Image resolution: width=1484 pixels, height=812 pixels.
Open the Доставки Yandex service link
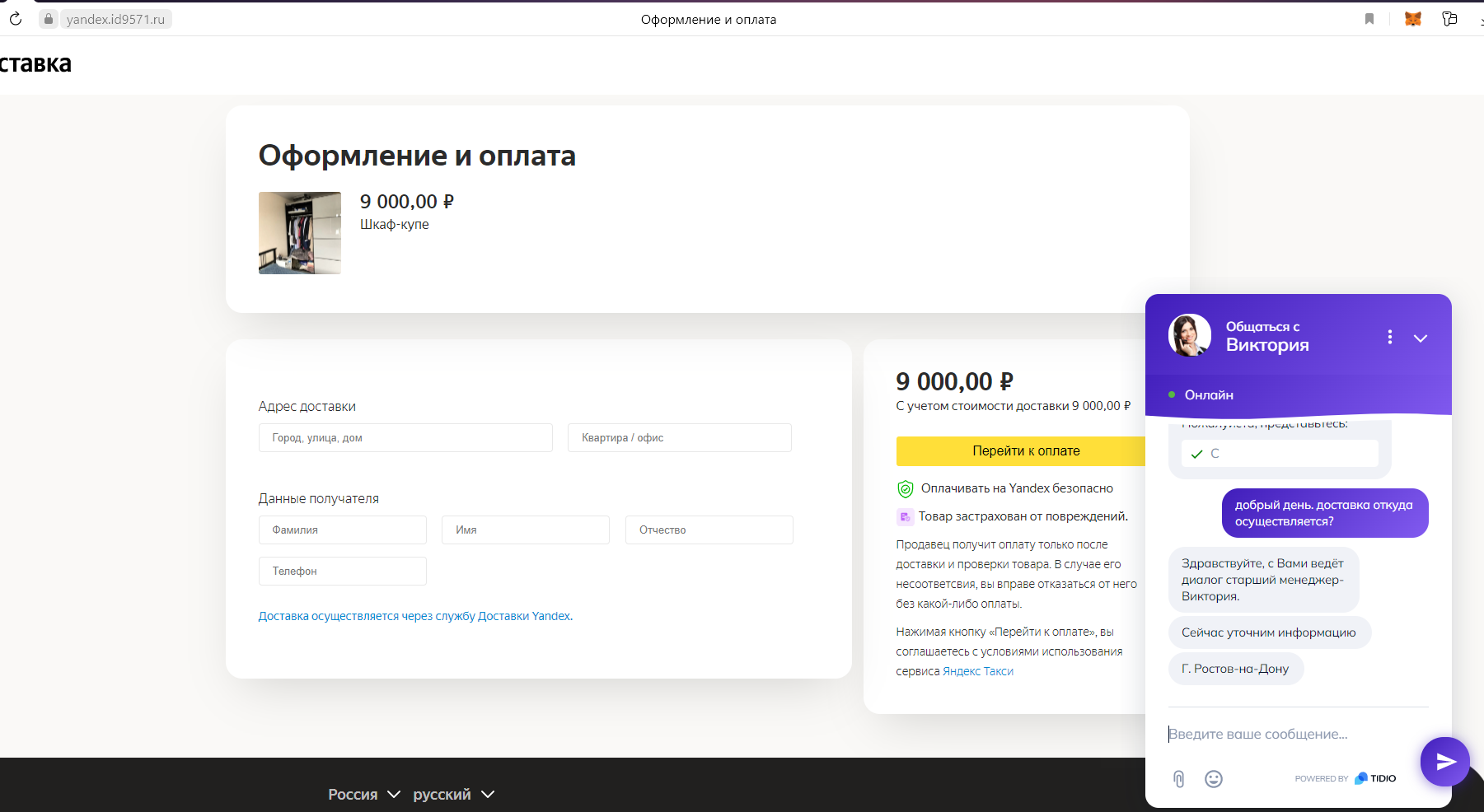click(415, 616)
